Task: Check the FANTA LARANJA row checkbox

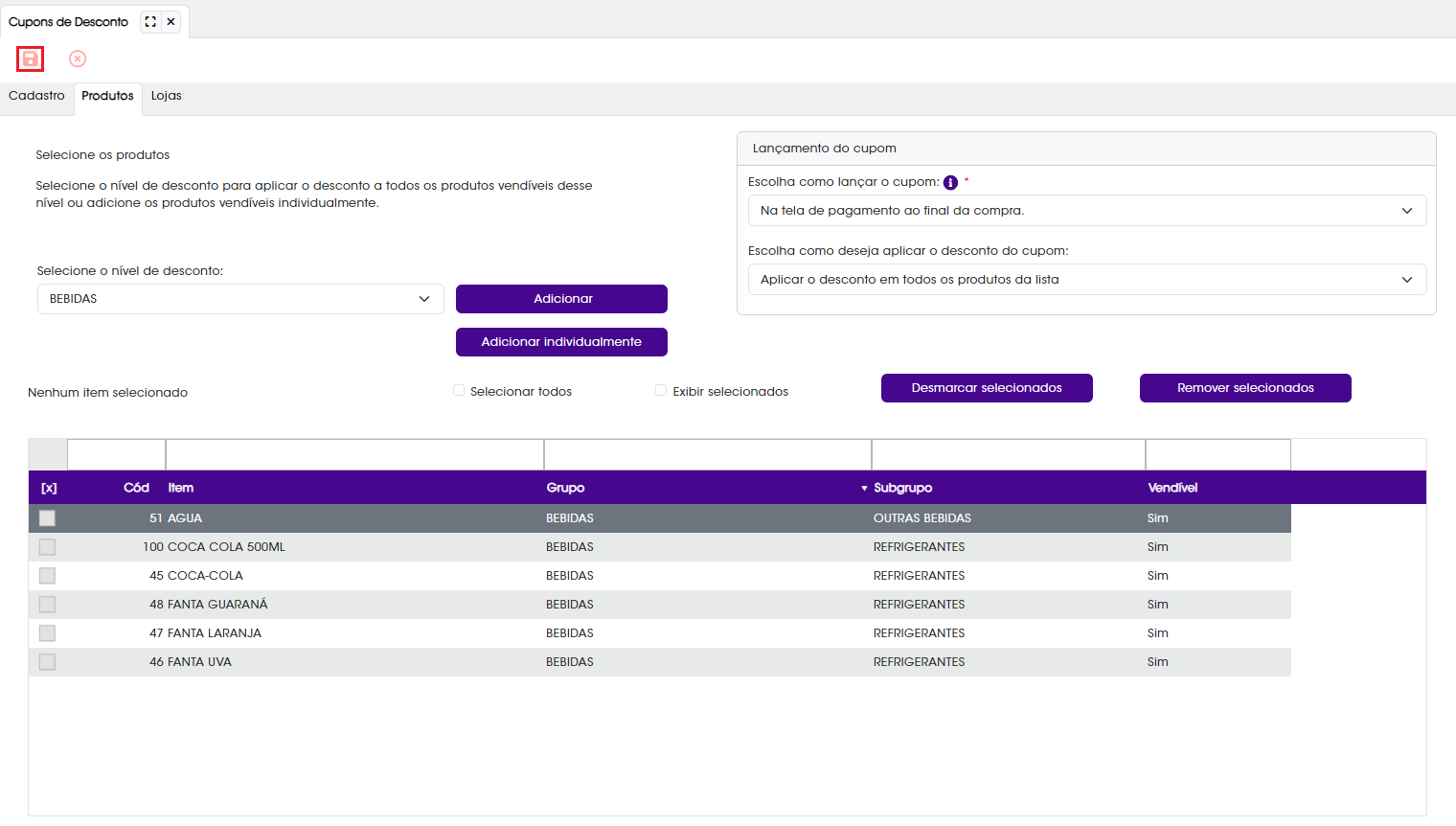Action: click(47, 633)
